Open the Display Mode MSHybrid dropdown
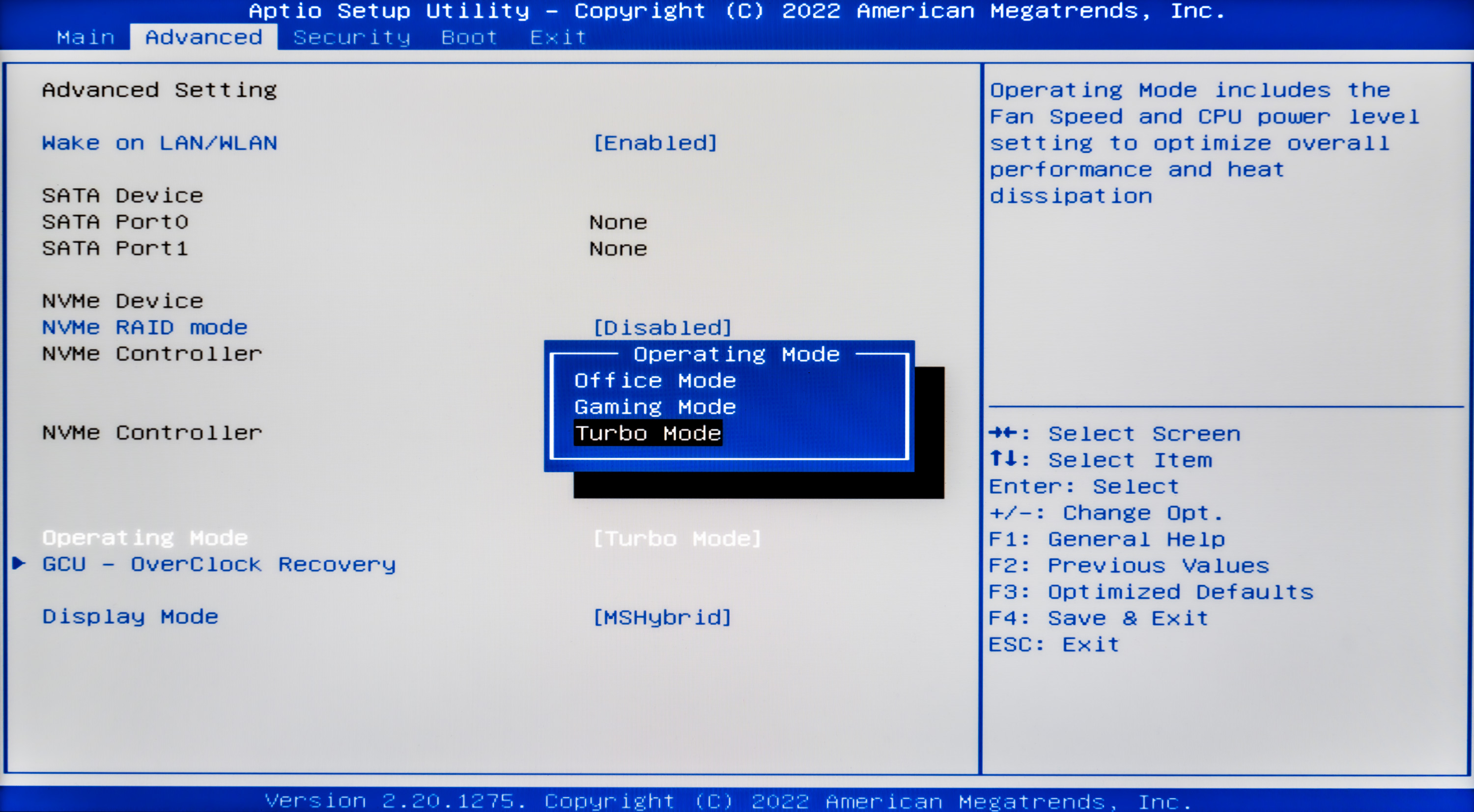The height and width of the screenshot is (812, 1474). (663, 617)
